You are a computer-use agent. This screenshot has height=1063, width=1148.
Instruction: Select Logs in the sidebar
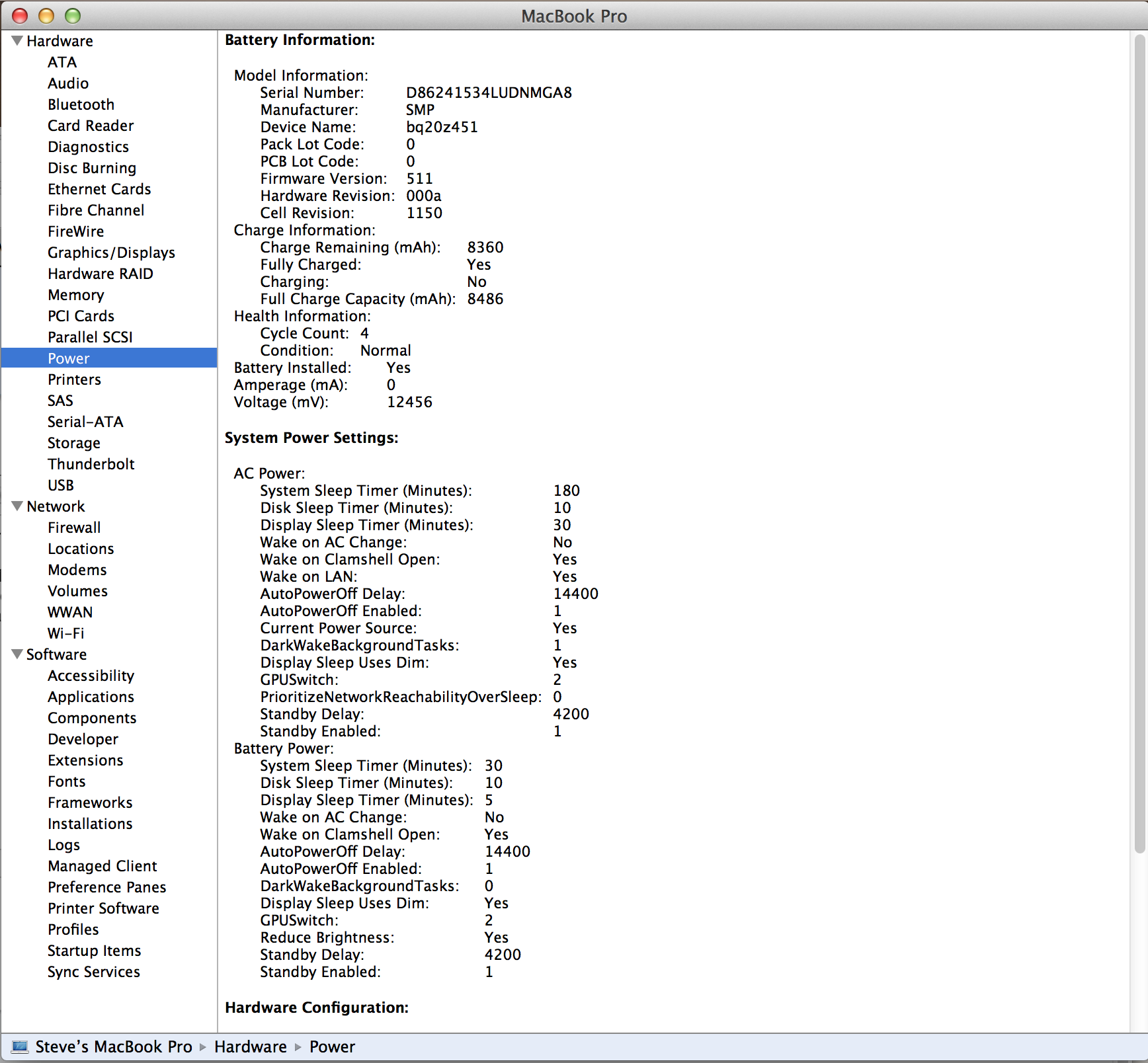(x=63, y=845)
